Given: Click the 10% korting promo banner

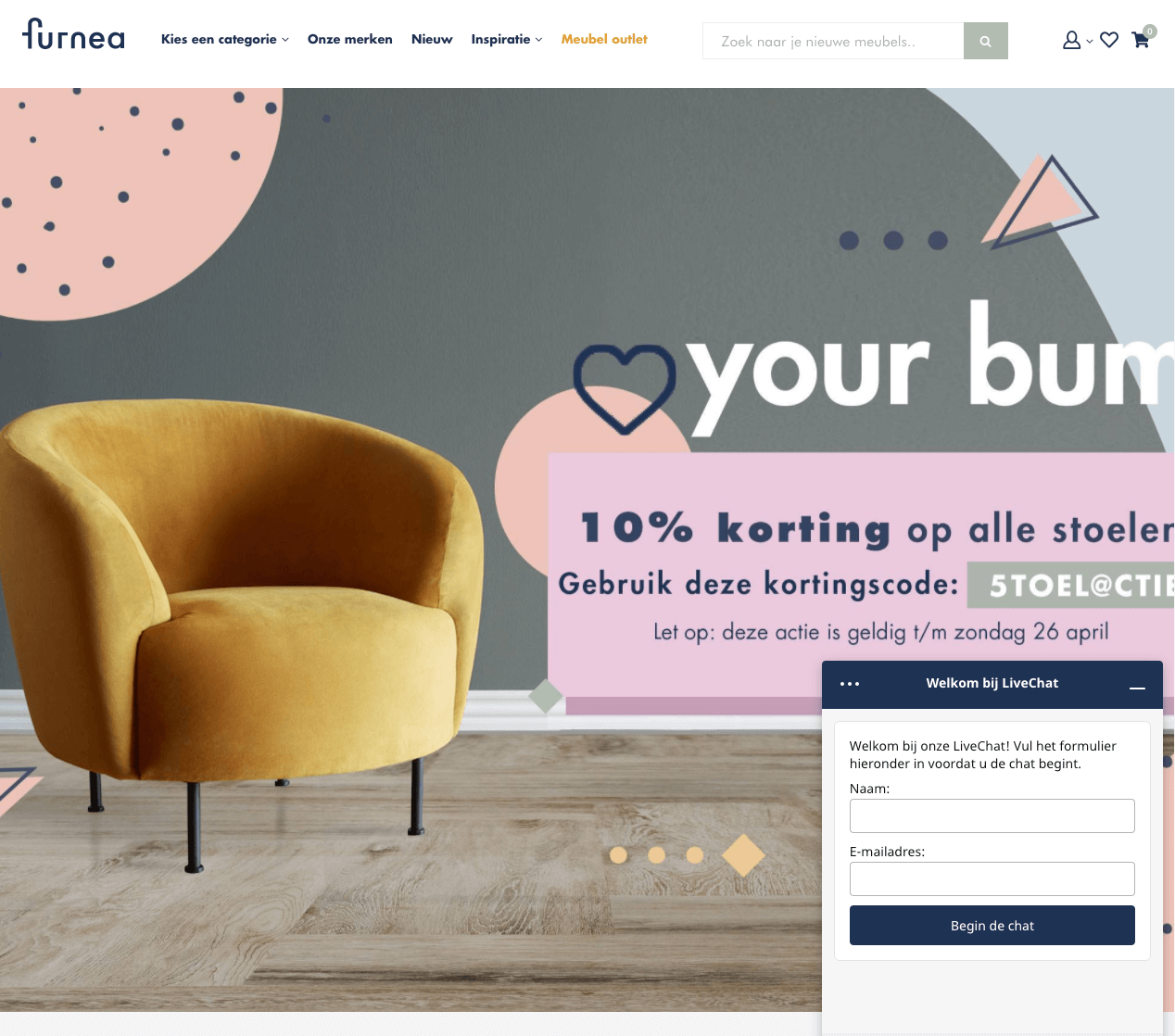Looking at the screenshot, I should coord(861,575).
